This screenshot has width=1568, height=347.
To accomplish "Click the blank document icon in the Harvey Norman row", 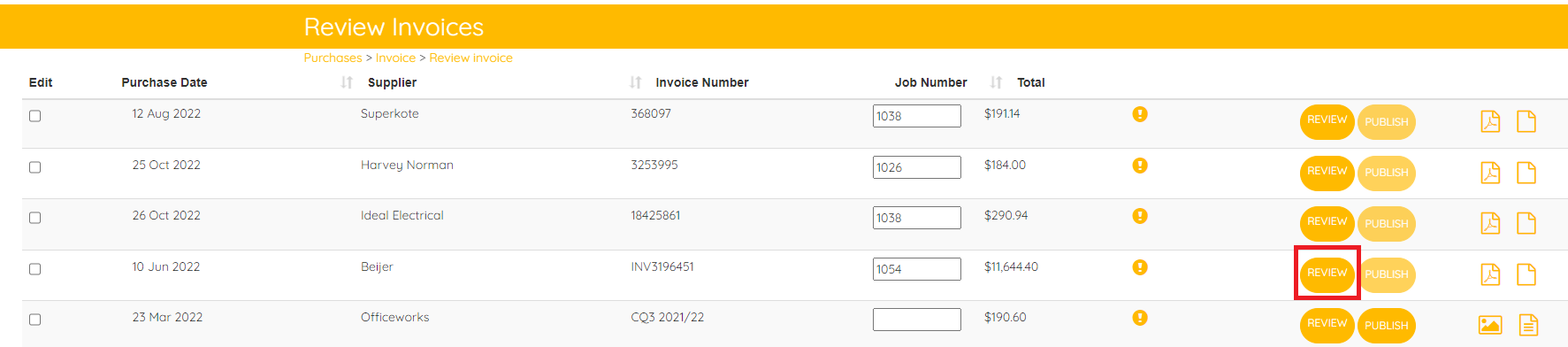I will [x=1526, y=173].
